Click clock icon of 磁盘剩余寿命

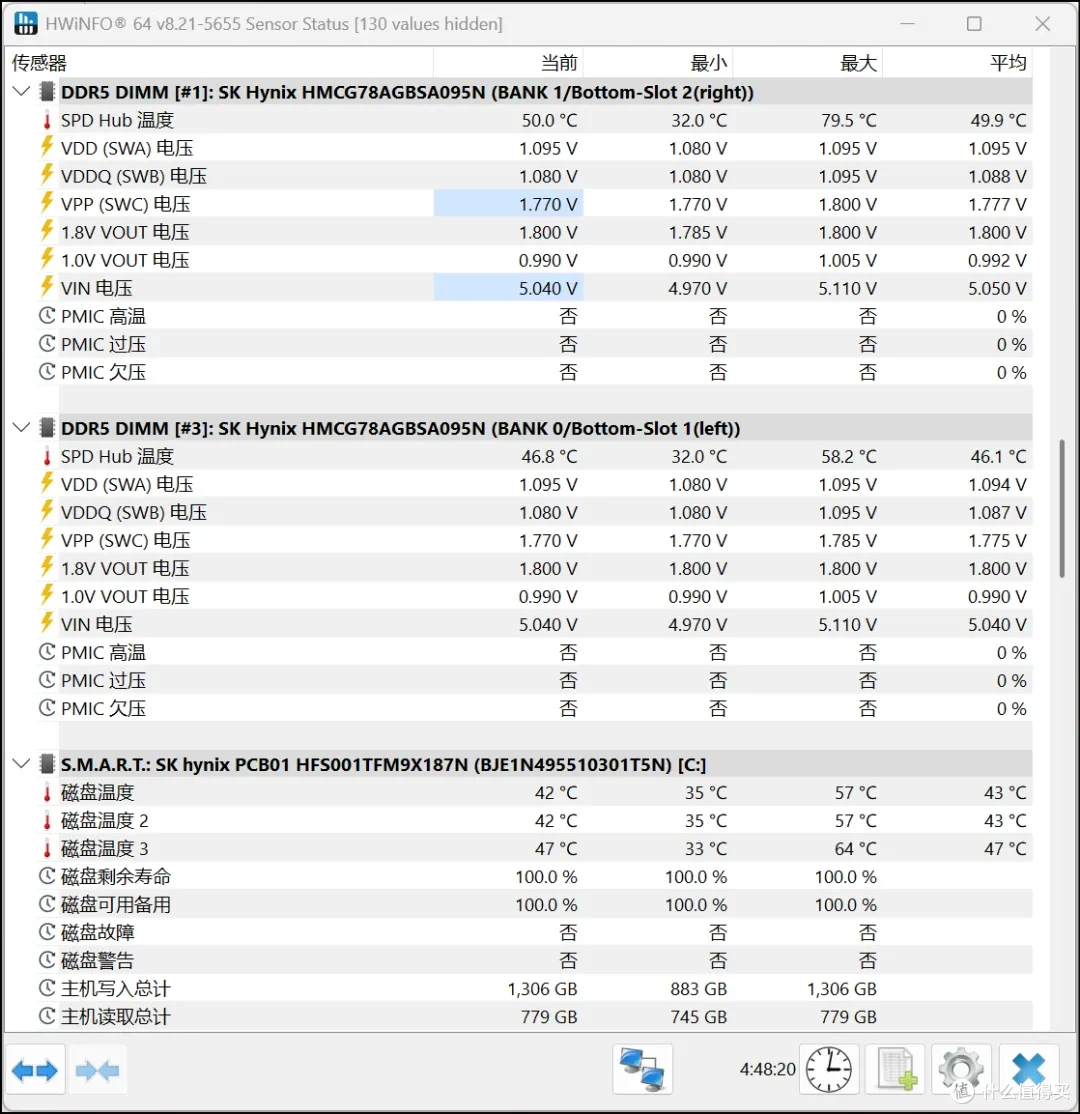click(x=47, y=876)
